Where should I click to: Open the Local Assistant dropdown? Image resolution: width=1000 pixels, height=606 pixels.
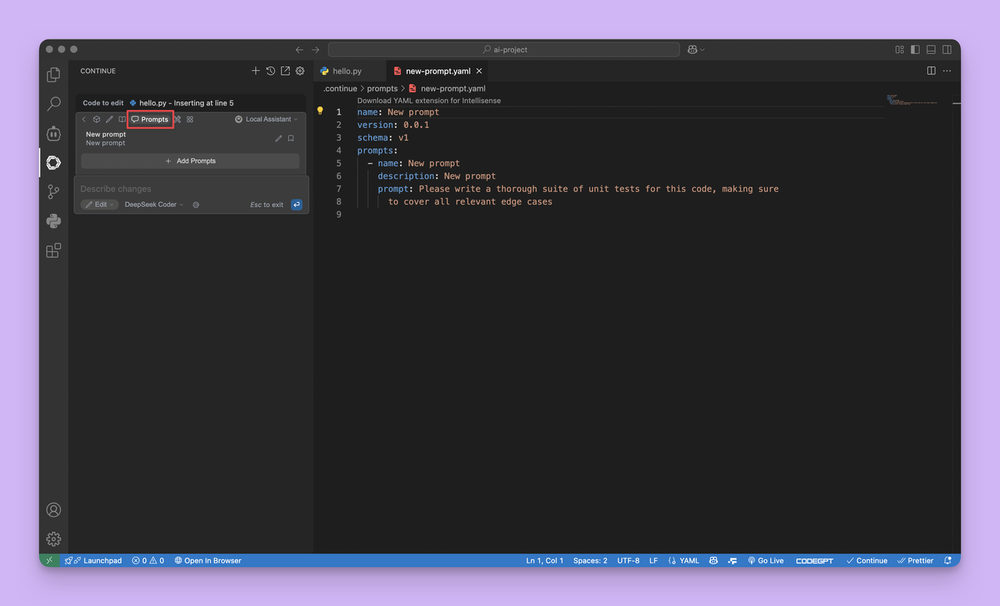[x=266, y=119]
